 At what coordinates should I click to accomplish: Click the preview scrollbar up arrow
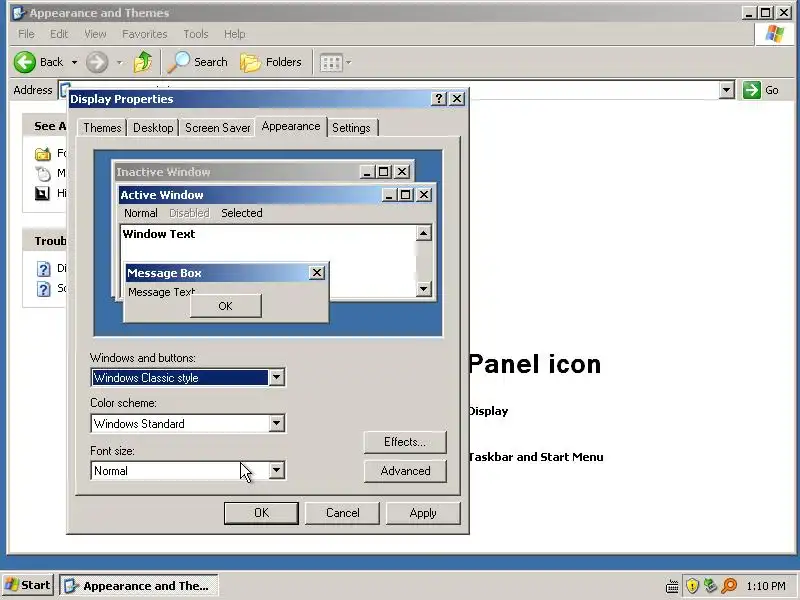pyautogui.click(x=423, y=234)
